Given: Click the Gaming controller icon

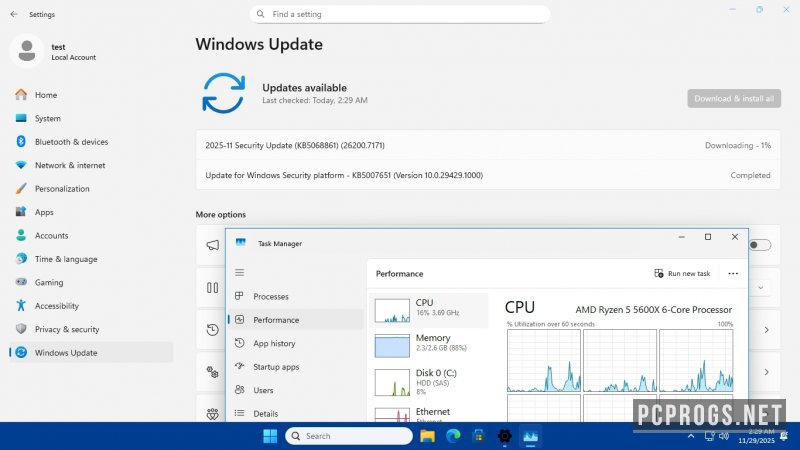Looking at the screenshot, I should [x=21, y=282].
